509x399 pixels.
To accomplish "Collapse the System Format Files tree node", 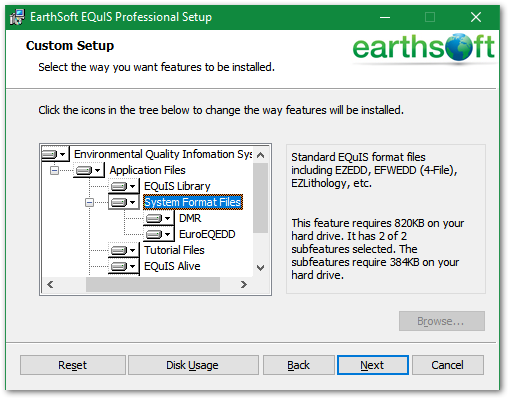I will (x=89, y=202).
